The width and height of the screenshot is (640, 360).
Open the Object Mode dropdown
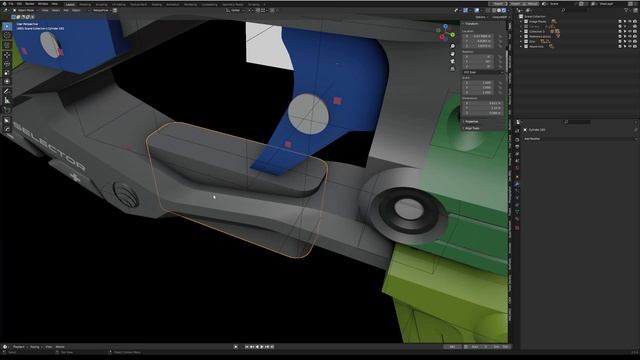[25, 10]
